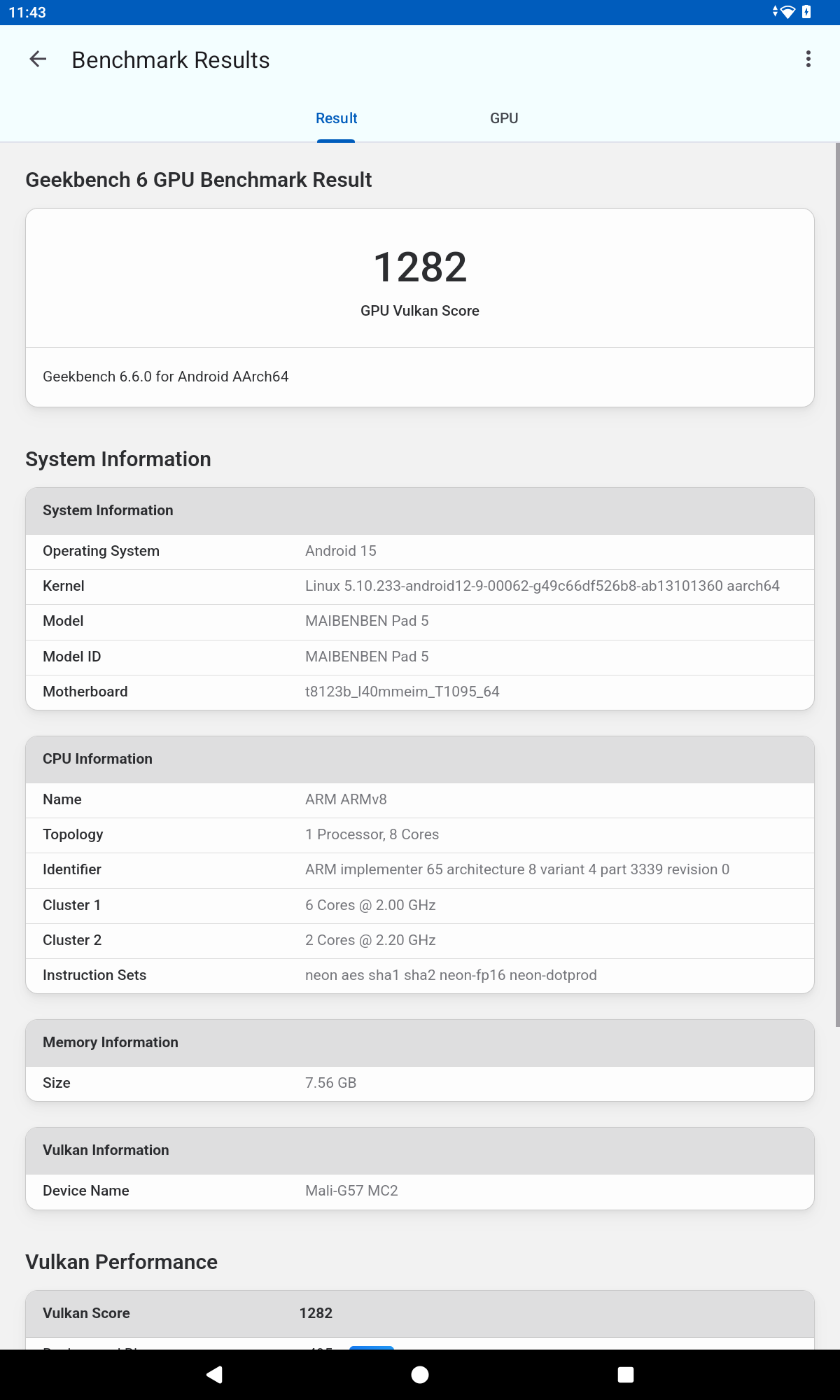The height and width of the screenshot is (1400, 840).
Task: Click the Operating System row label
Action: [x=101, y=551]
